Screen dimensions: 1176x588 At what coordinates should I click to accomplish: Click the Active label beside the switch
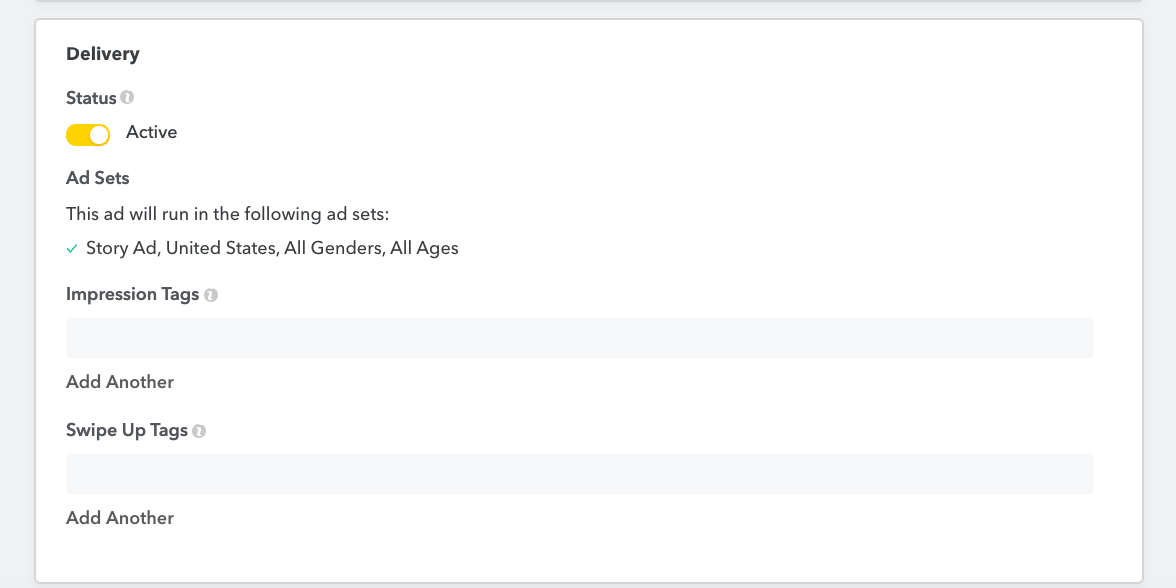pyautogui.click(x=151, y=132)
